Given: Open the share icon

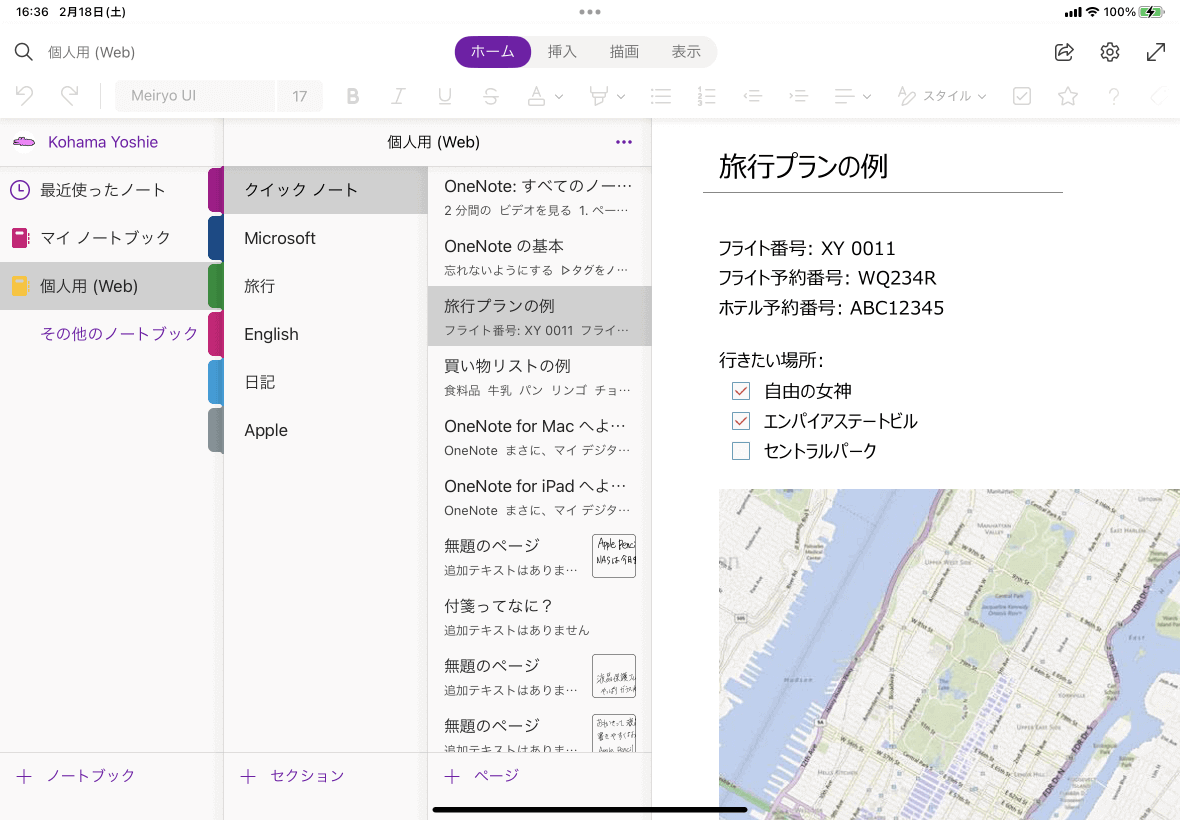Looking at the screenshot, I should pos(1064,52).
